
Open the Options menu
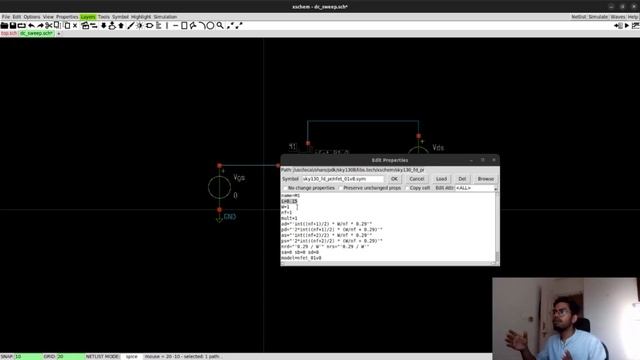click(31, 17)
